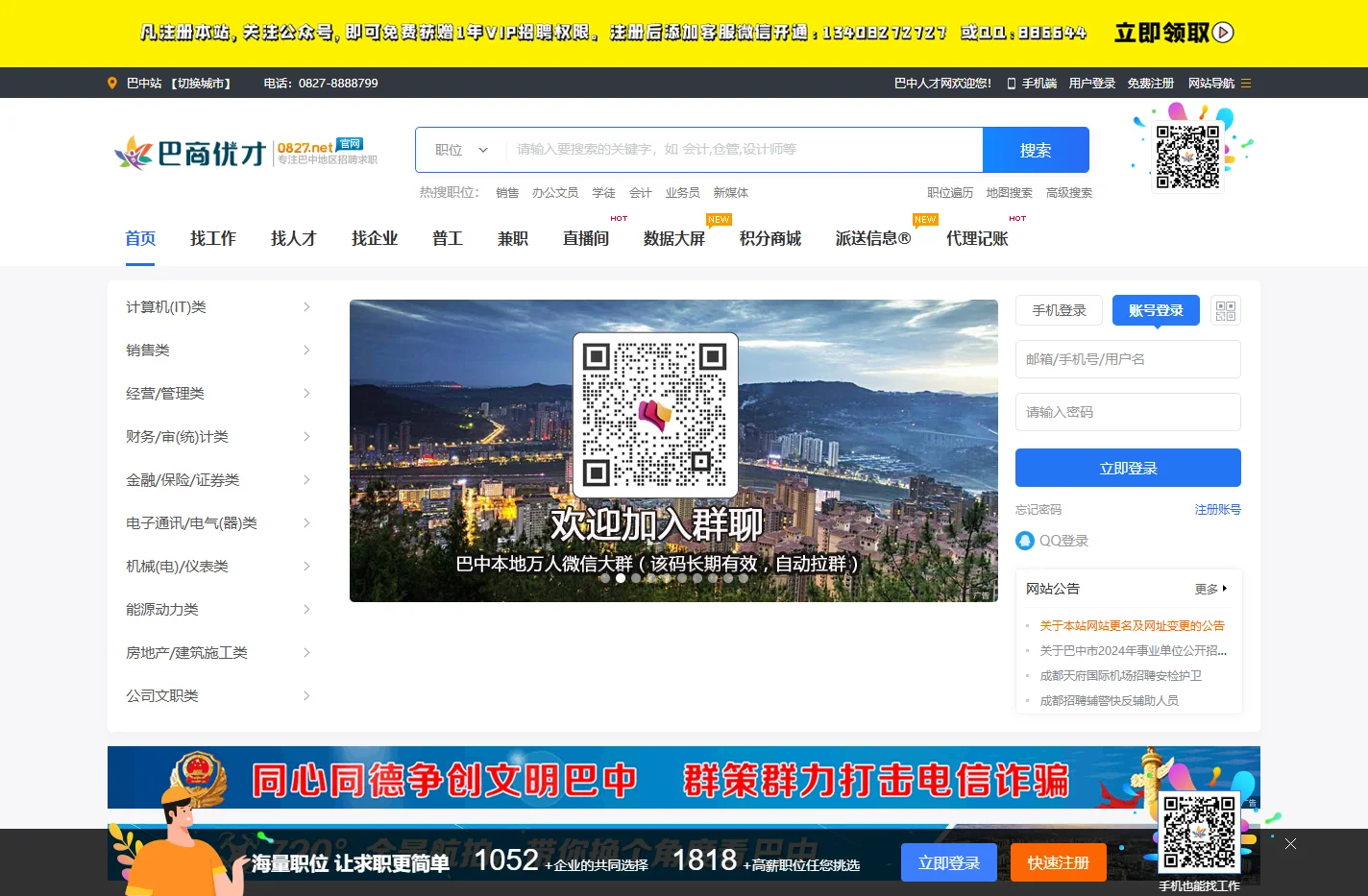Image resolution: width=1368 pixels, height=896 pixels.
Task: Click the QQ penguin login icon
Action: [1025, 541]
